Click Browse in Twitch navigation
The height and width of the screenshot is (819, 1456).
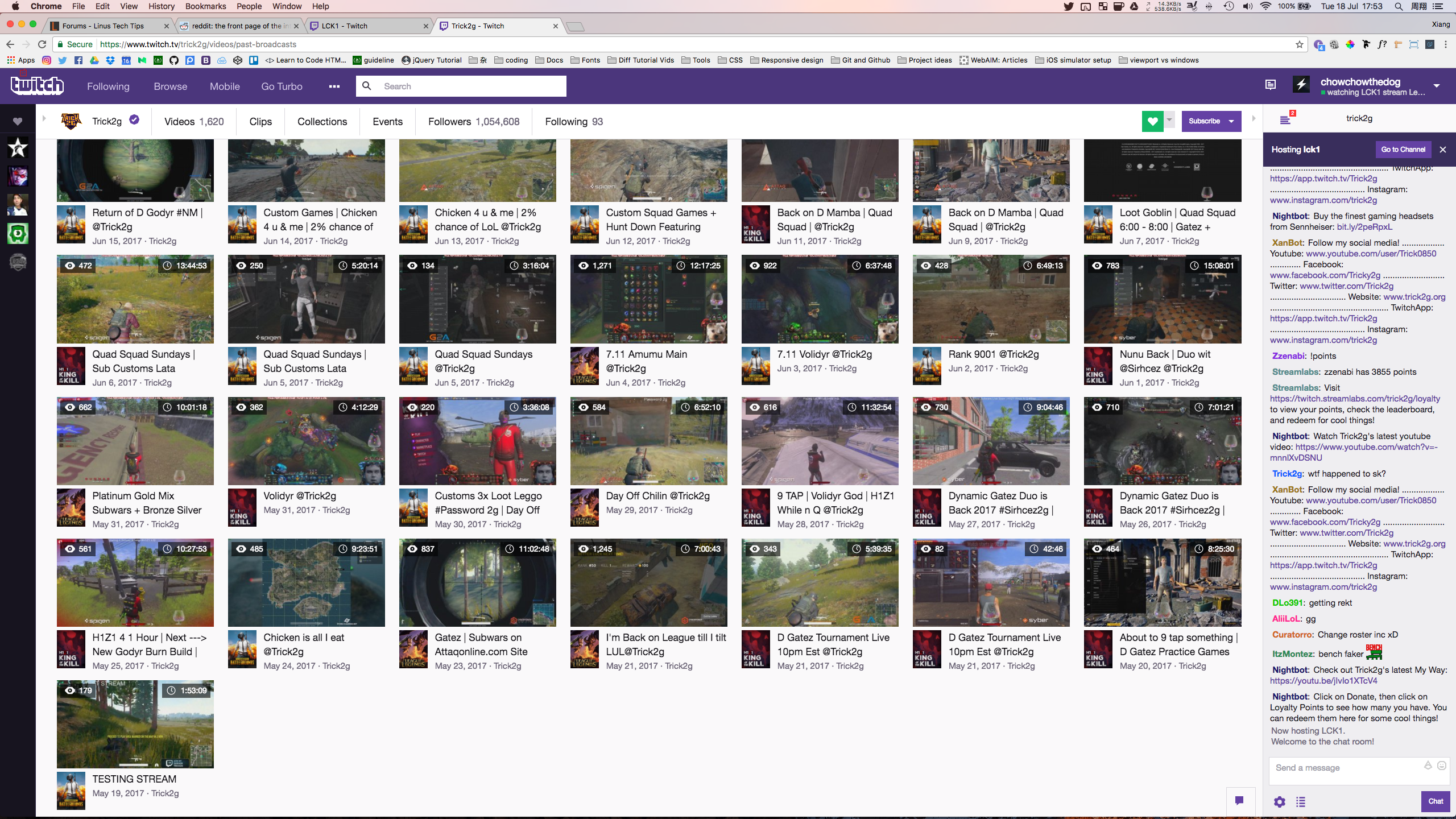click(x=170, y=86)
